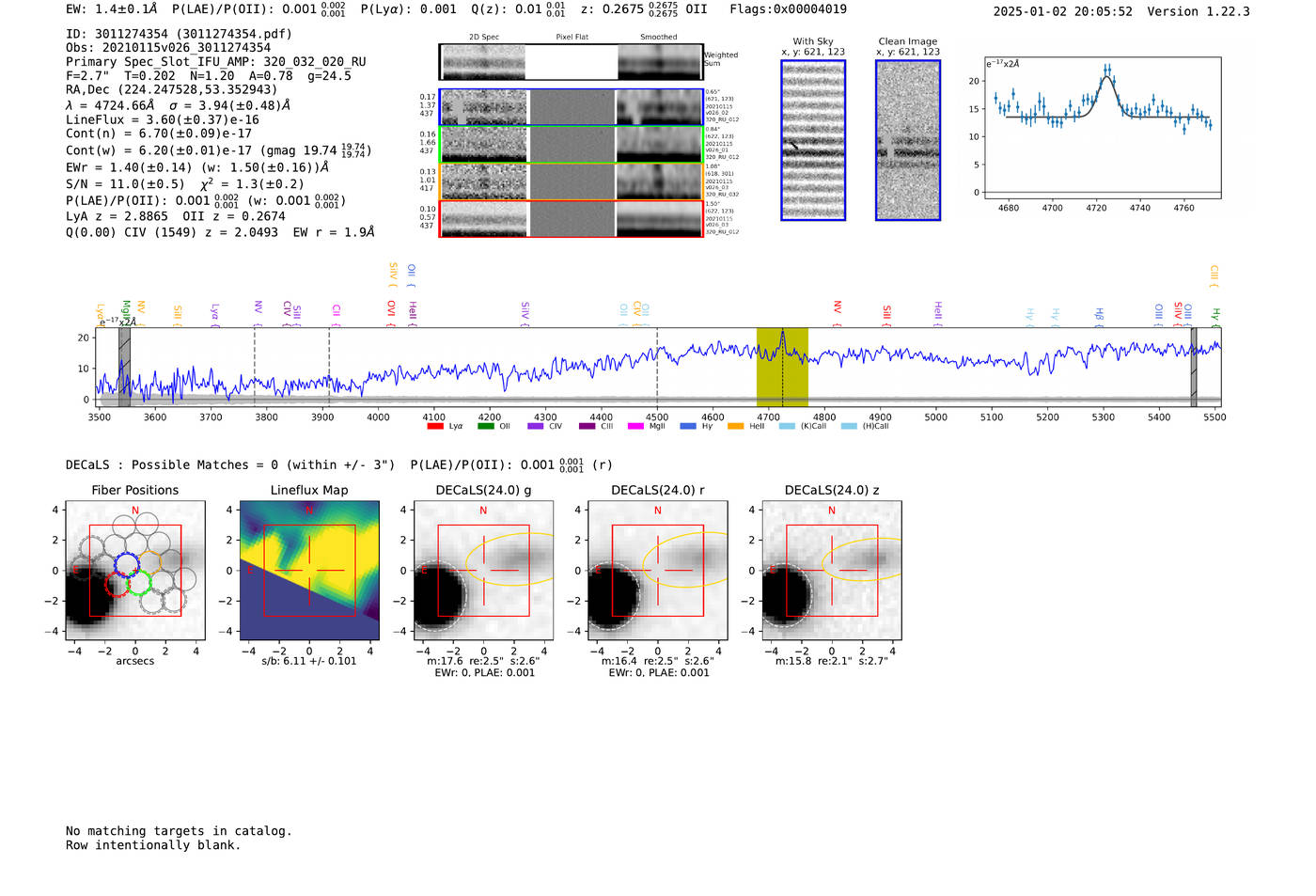This screenshot has width=1316, height=896.
Task: Click the 'Pixel Flat' column heading
Action: coord(572,38)
